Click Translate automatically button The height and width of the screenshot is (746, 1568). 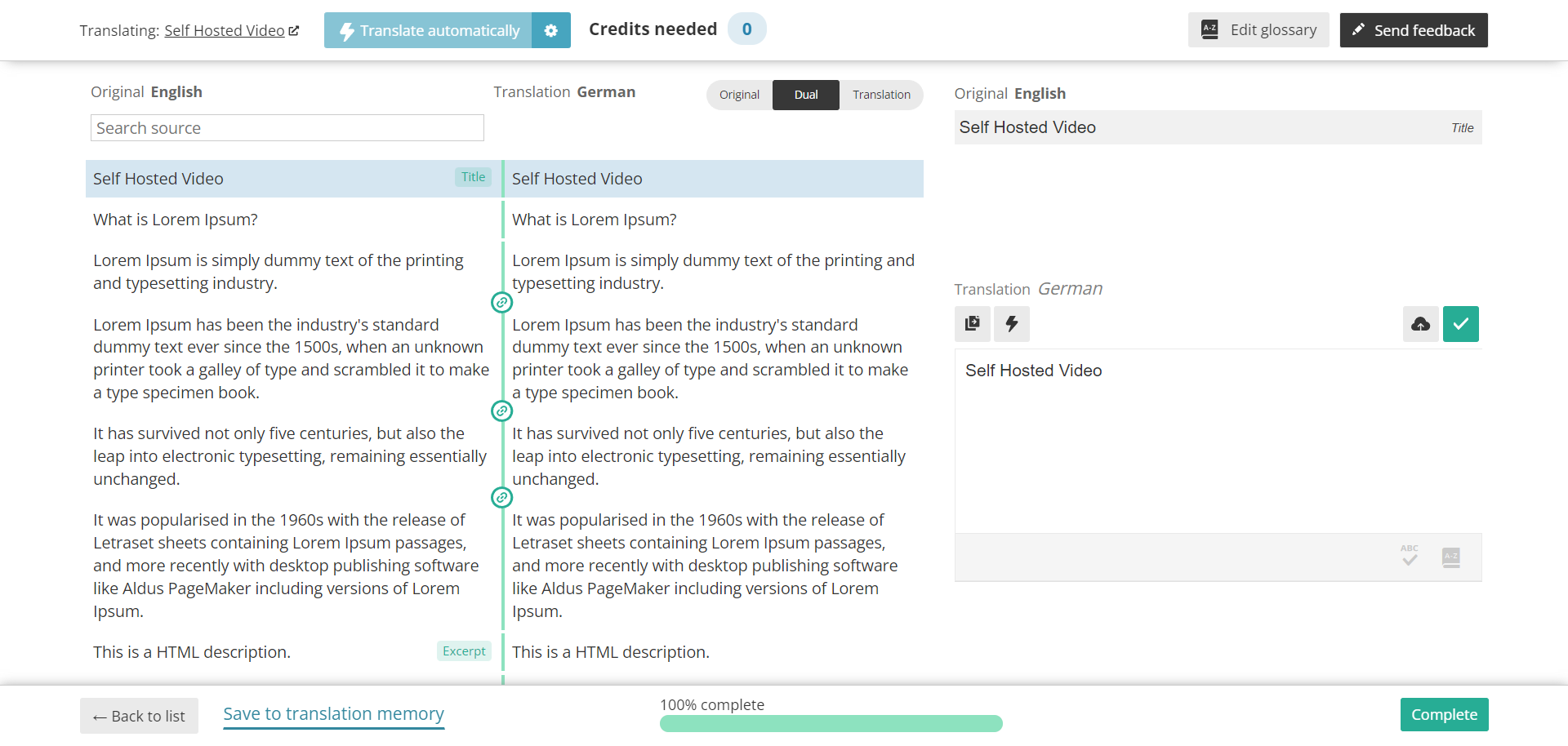(x=429, y=30)
